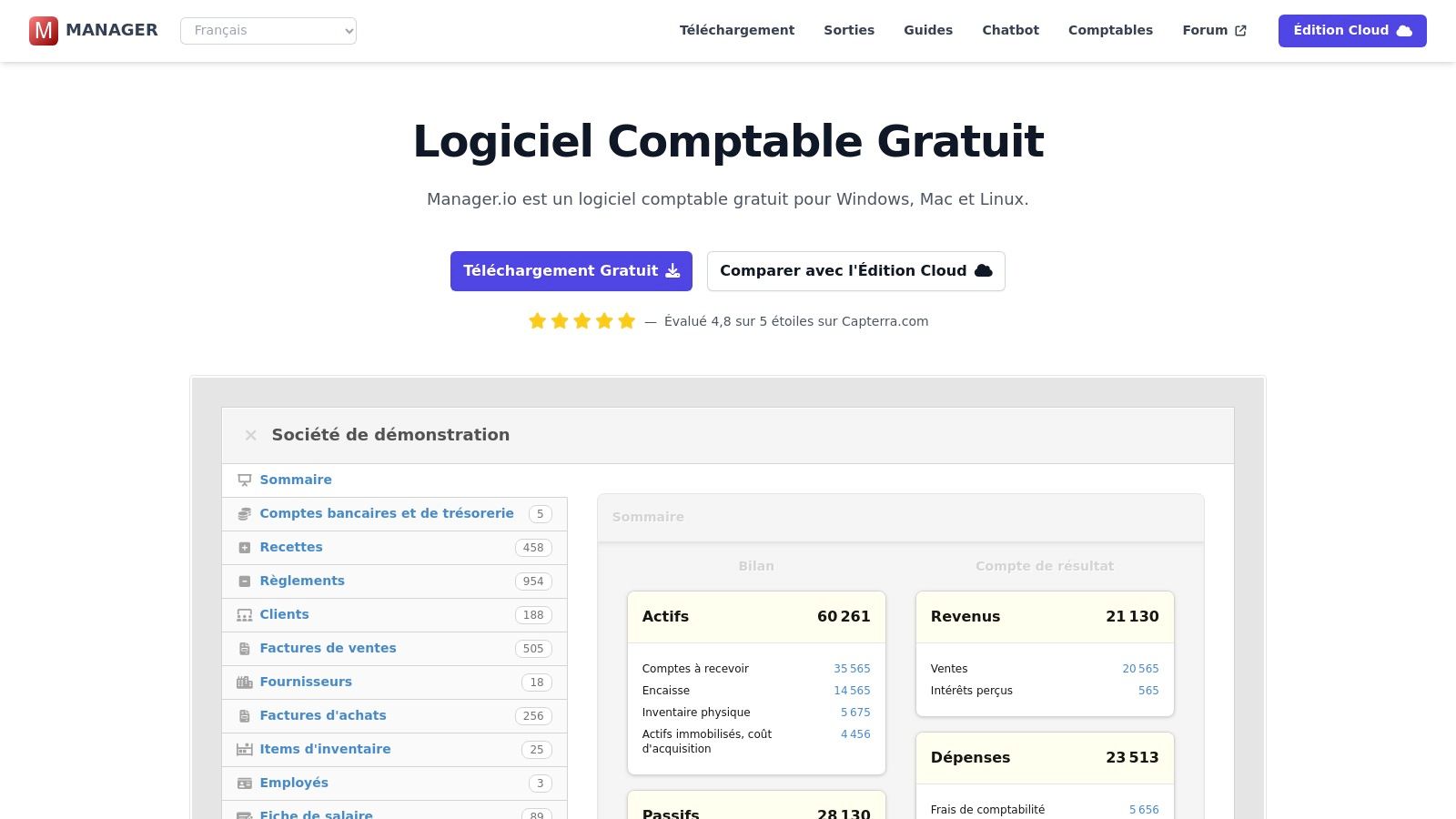Image resolution: width=1456 pixels, height=819 pixels.
Task: Click Ventes value 20 565
Action: point(1140,669)
